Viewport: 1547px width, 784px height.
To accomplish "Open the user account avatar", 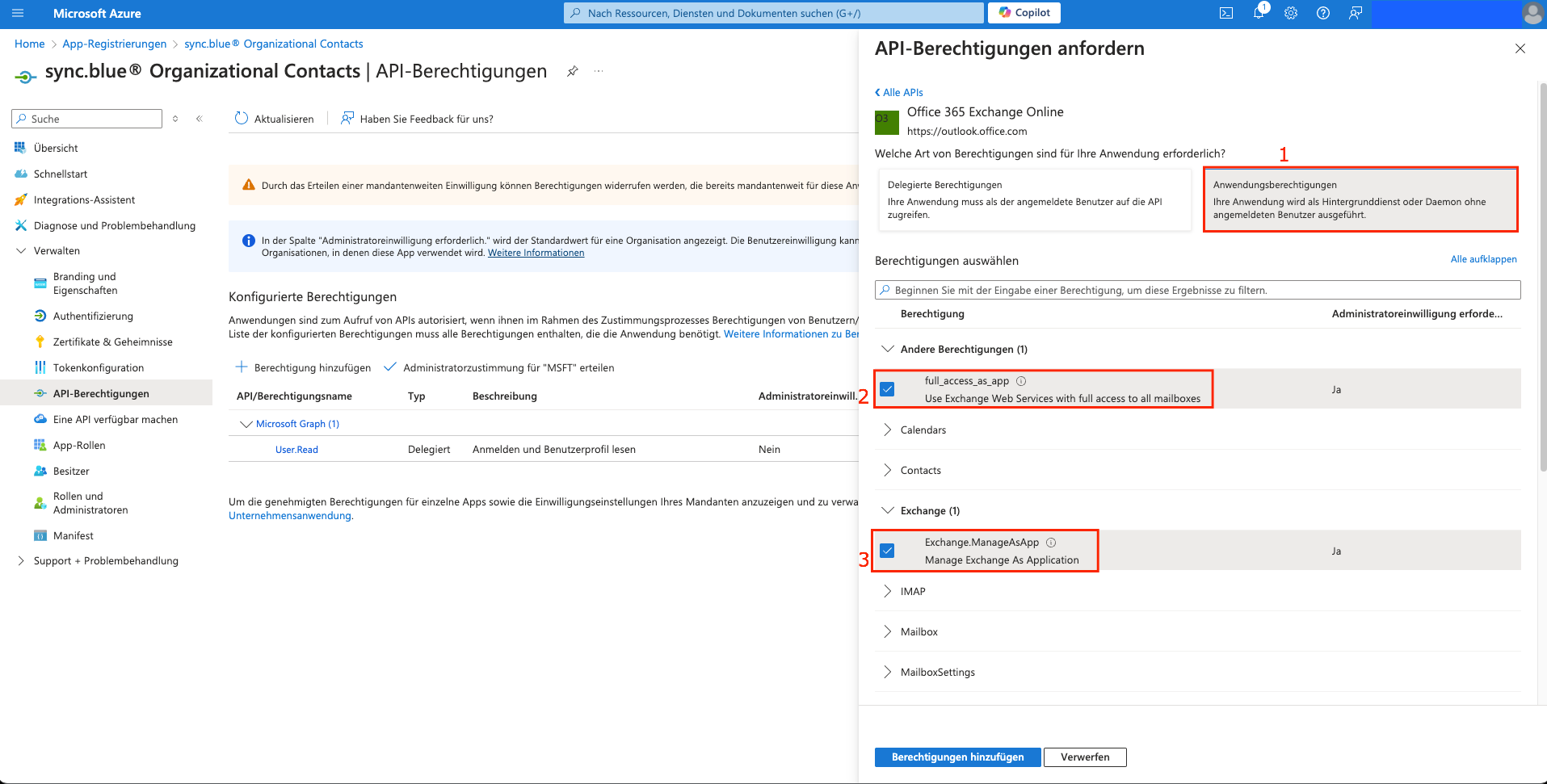I will tap(1532, 13).
